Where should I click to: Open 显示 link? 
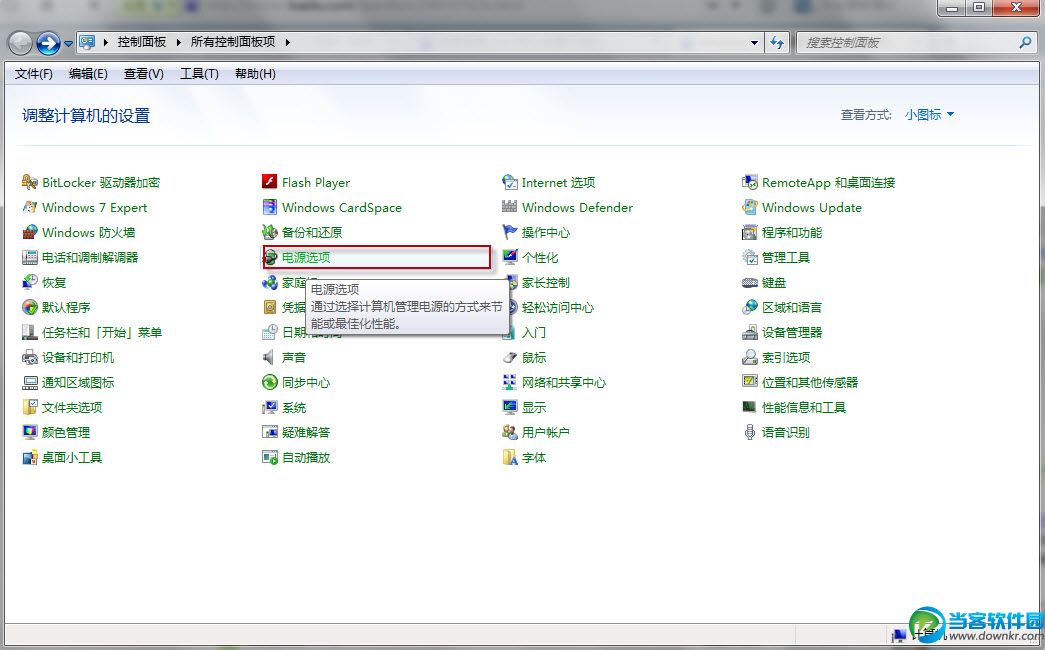(x=534, y=407)
